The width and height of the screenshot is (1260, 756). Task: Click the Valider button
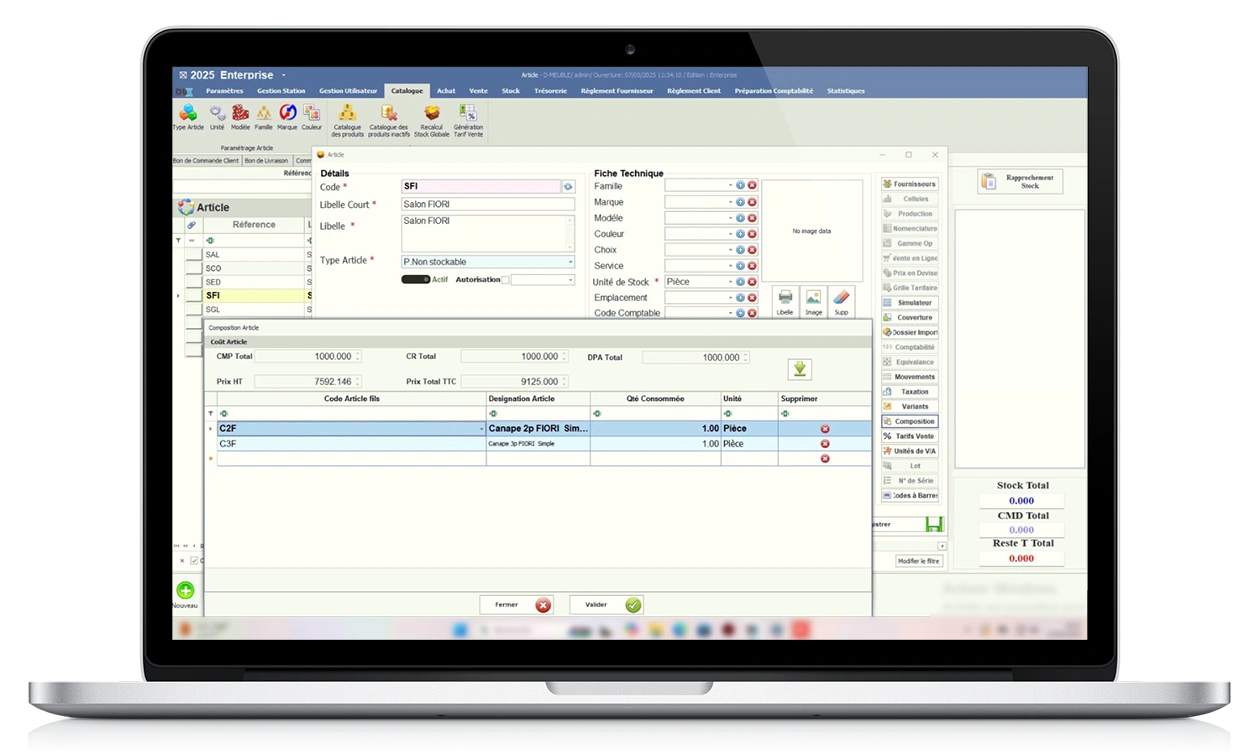click(x=606, y=605)
